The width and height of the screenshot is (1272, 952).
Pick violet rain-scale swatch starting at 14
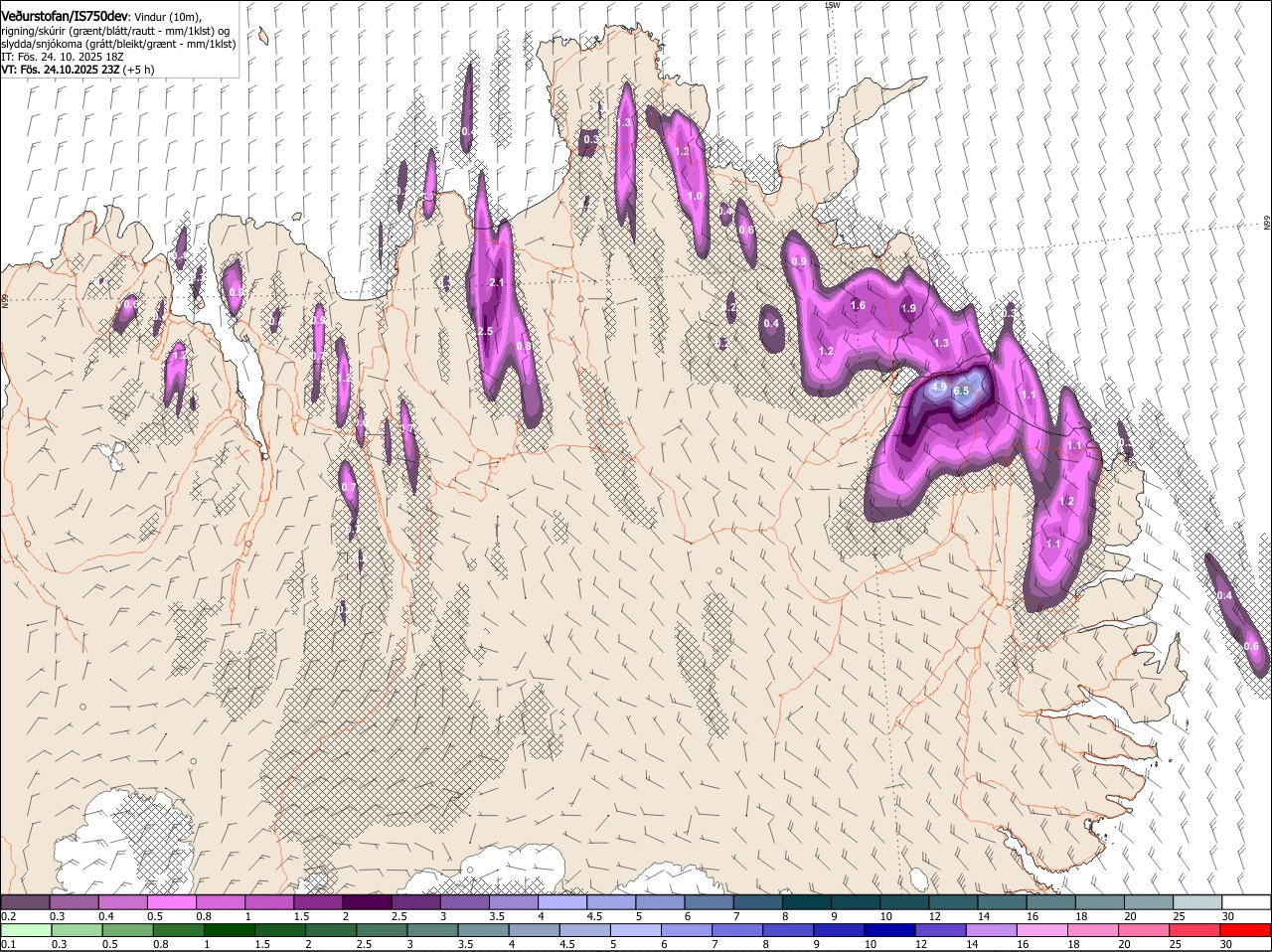(990, 930)
